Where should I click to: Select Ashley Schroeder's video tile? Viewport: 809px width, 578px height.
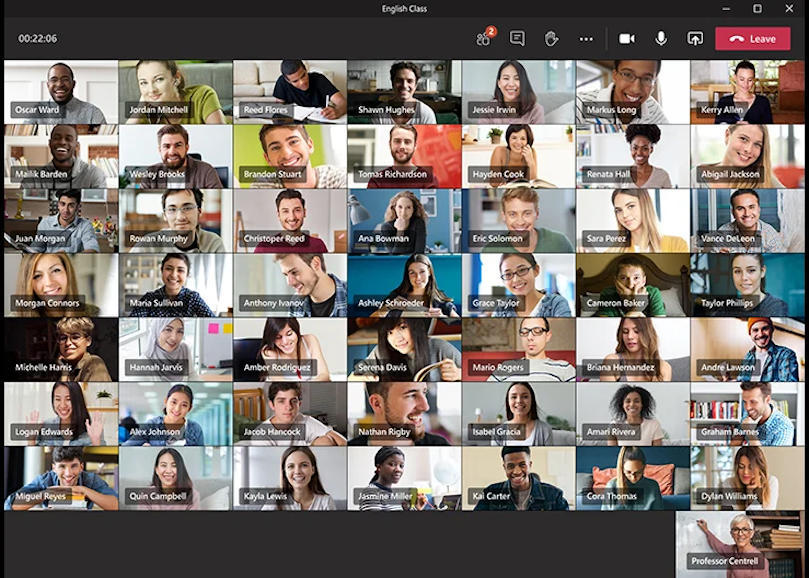(404, 285)
